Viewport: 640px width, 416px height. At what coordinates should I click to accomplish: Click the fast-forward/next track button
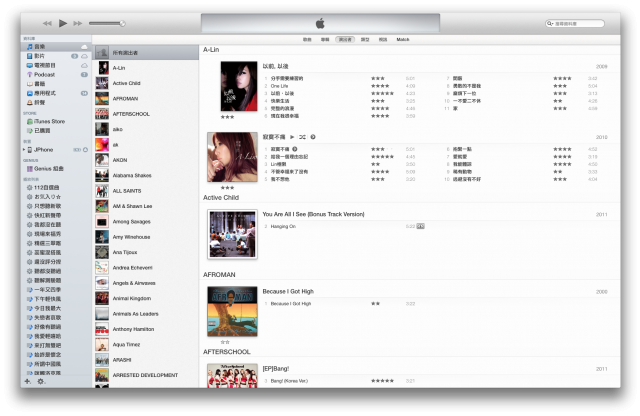78,23
